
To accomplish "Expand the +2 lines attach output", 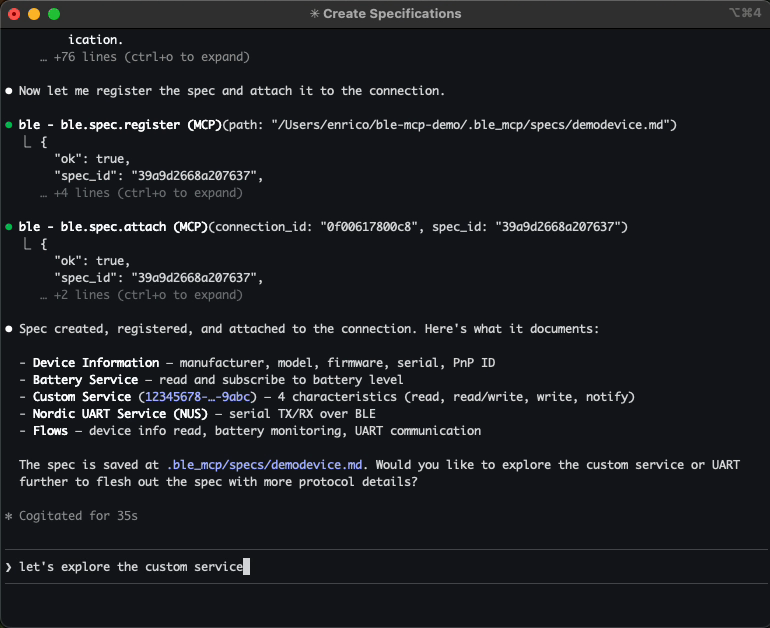I will 141,295.
